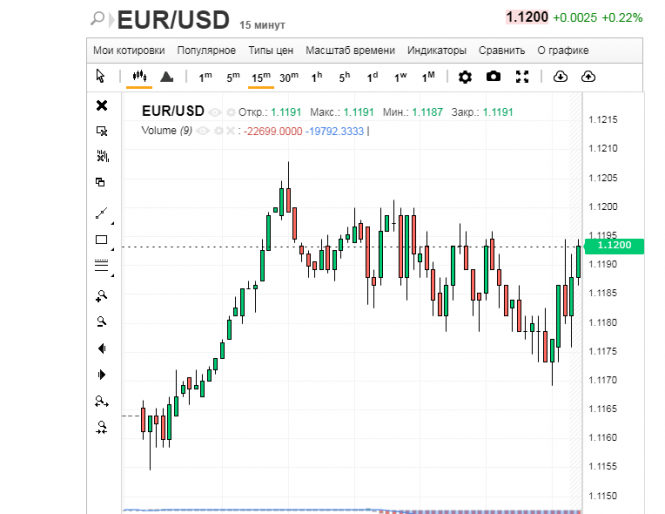The width and height of the screenshot is (665, 514).
Task: Expand the rectangle shape tool options
Action: (x=113, y=248)
